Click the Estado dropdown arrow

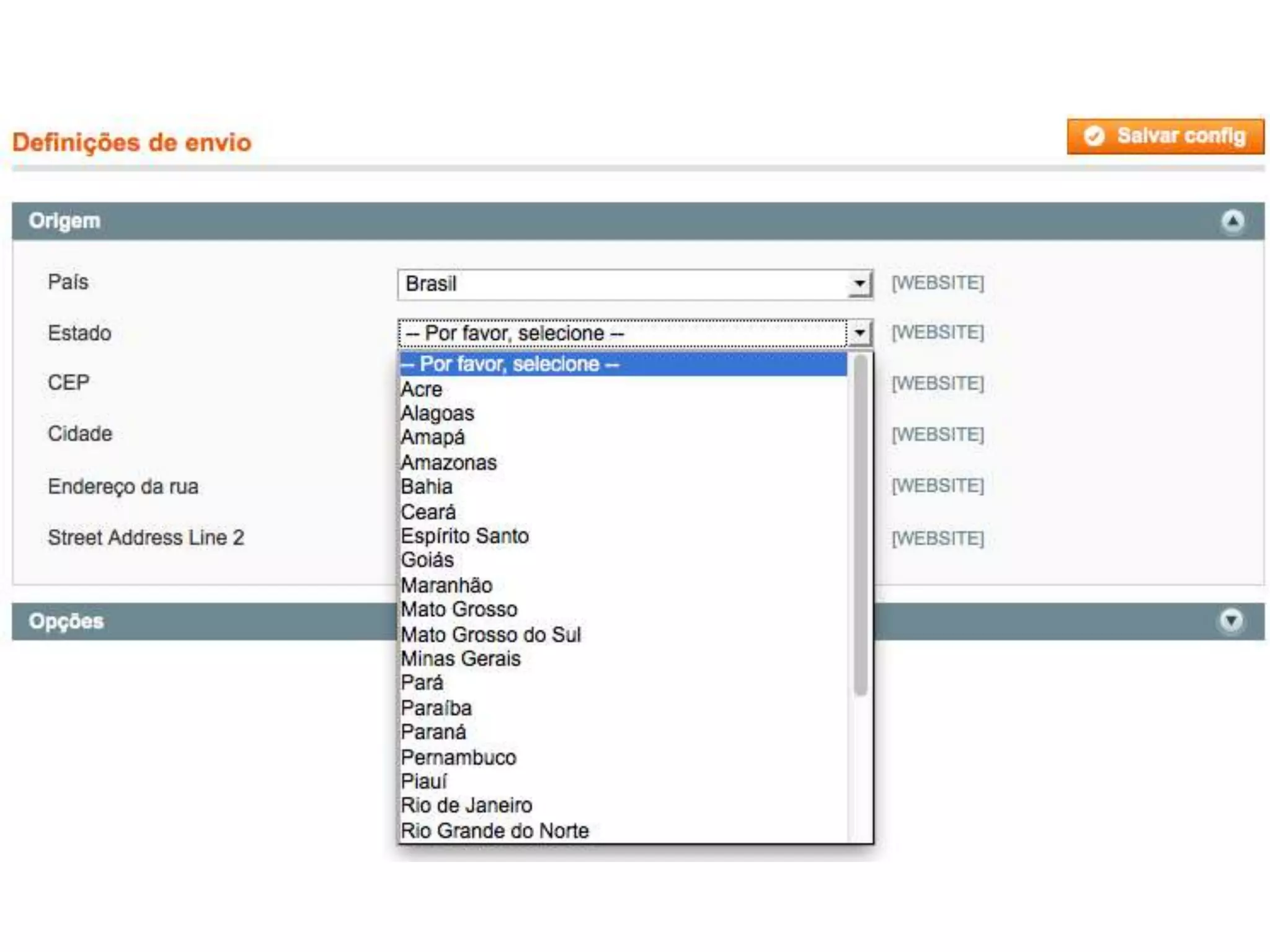[859, 333]
